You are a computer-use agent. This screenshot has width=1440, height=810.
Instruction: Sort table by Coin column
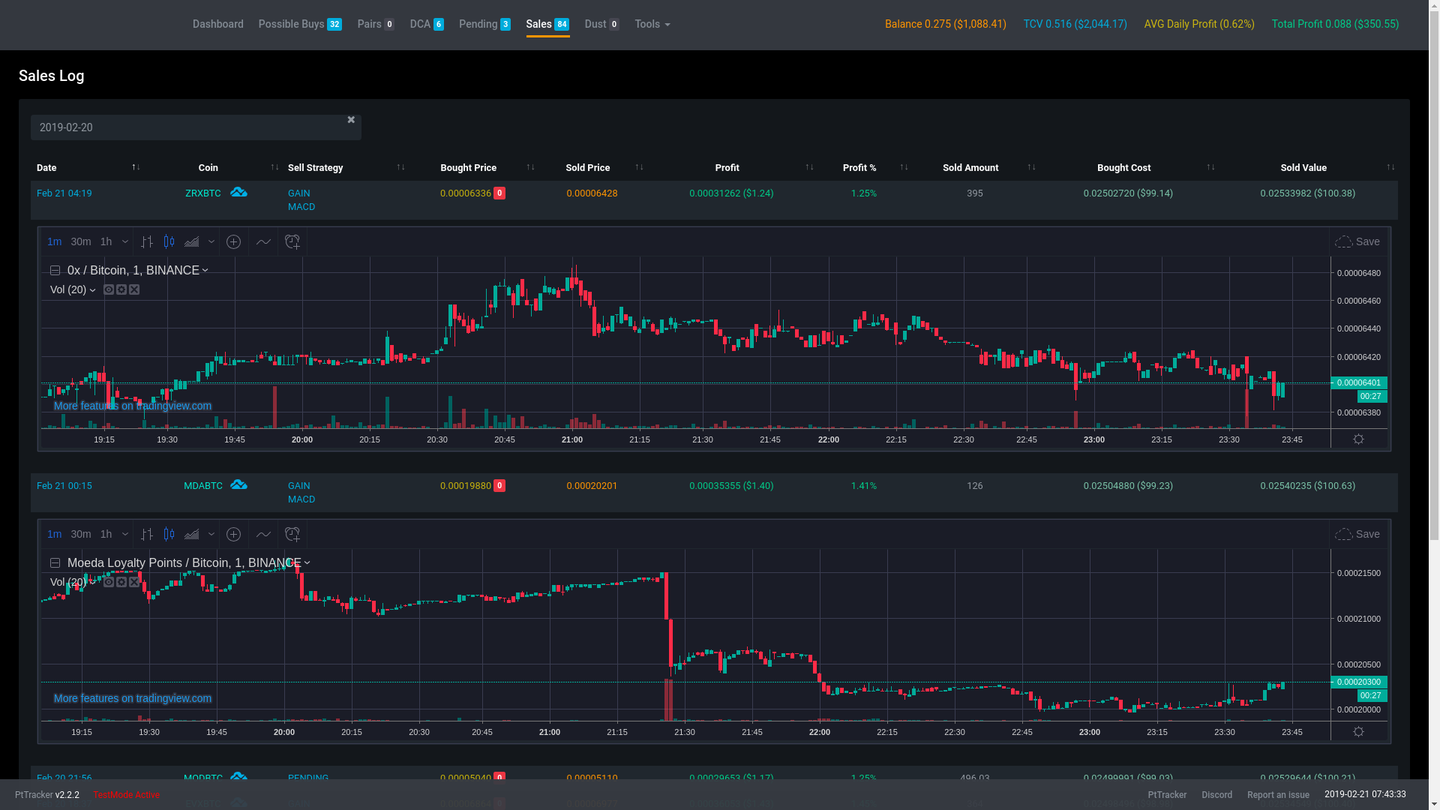[x=208, y=167]
